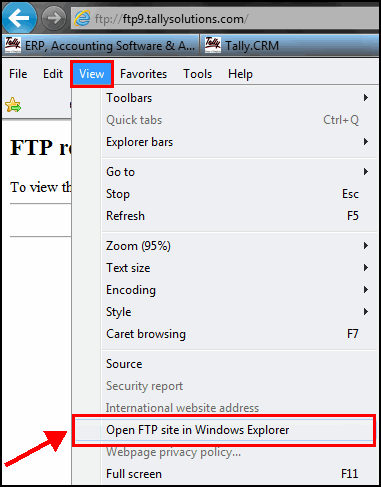
Task: Choose Refresh from the View menu
Action: [x=238, y=216]
